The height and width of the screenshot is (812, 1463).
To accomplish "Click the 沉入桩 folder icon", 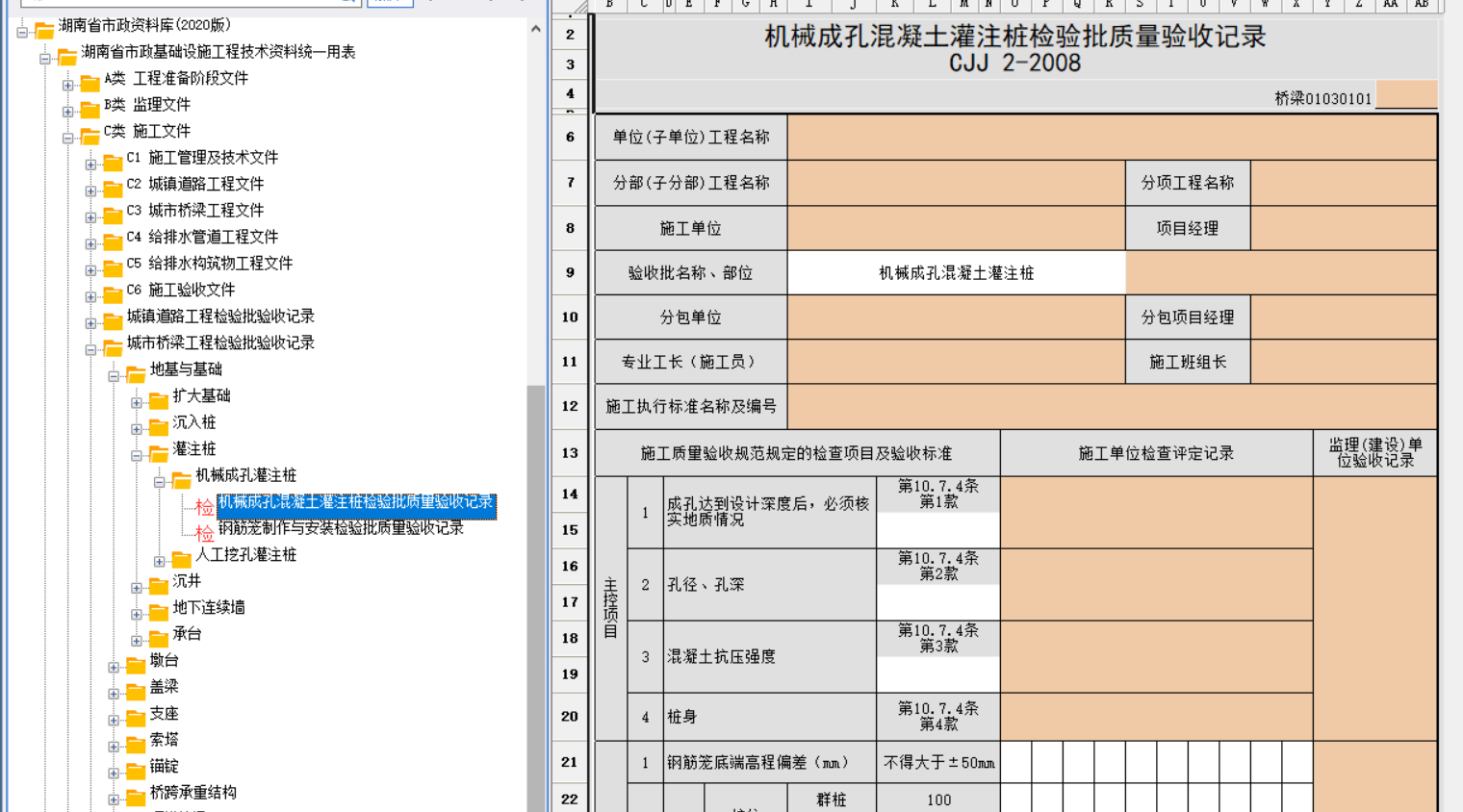I will 159,426.
